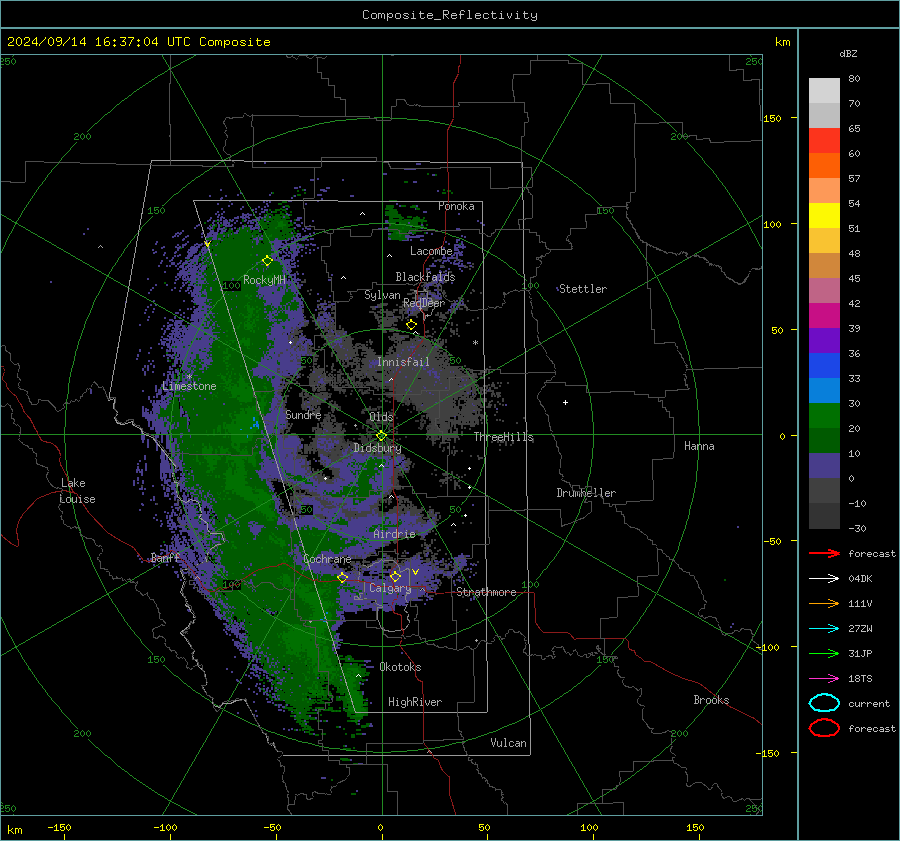
Task: Click the Vulcan label
Action: pos(508,743)
